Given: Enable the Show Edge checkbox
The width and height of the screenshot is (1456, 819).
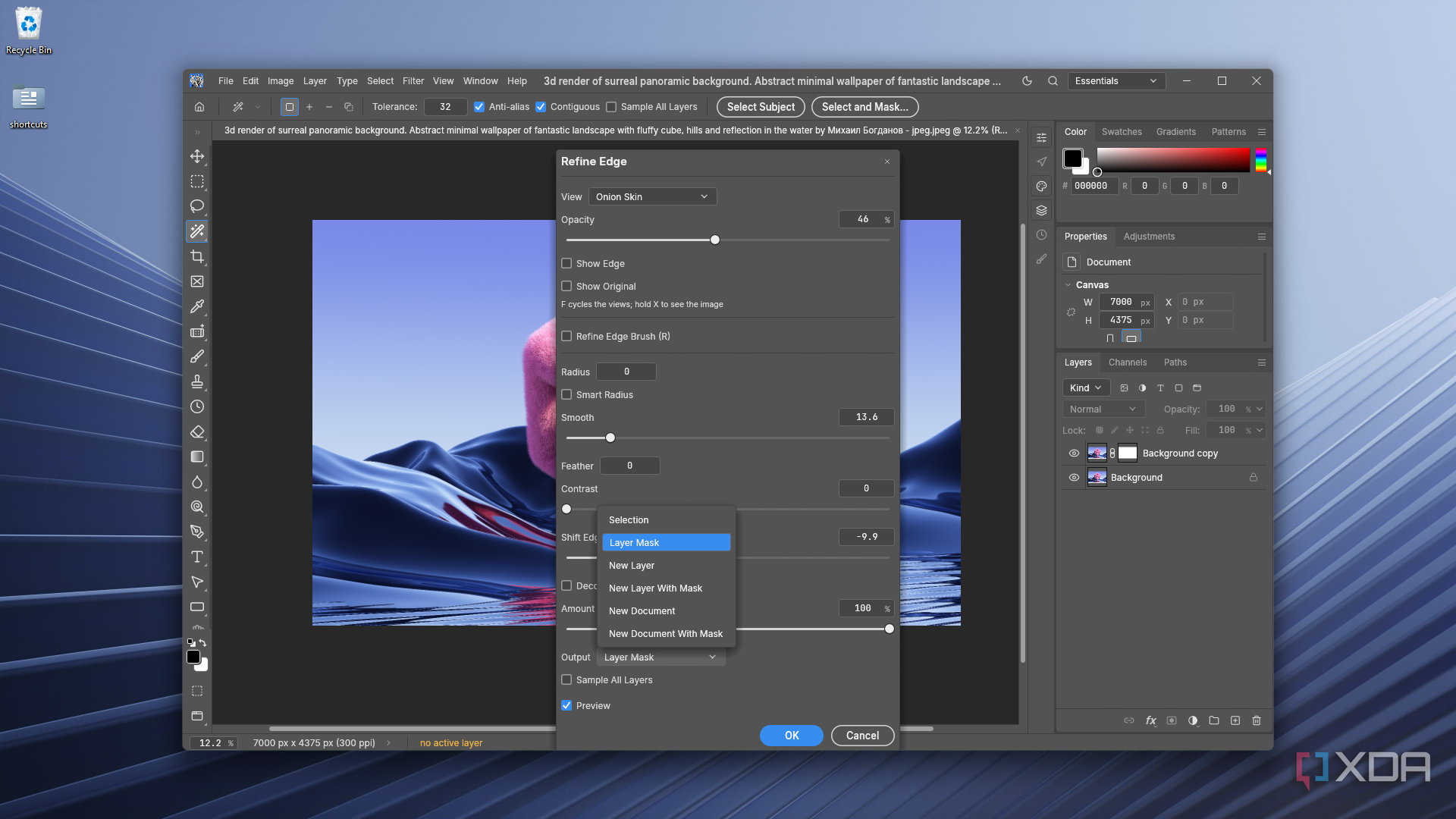Looking at the screenshot, I should (x=566, y=263).
